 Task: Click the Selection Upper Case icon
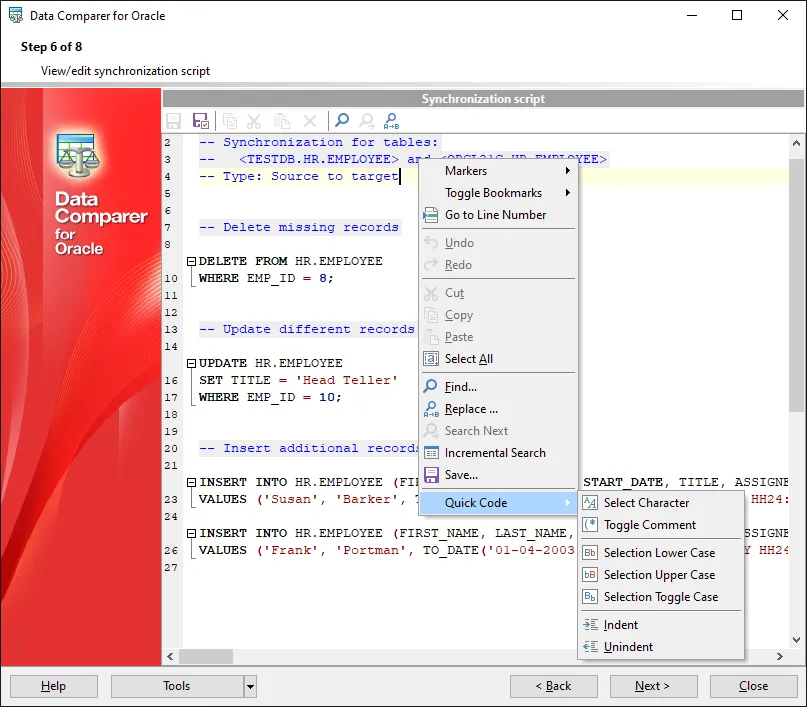coord(590,575)
